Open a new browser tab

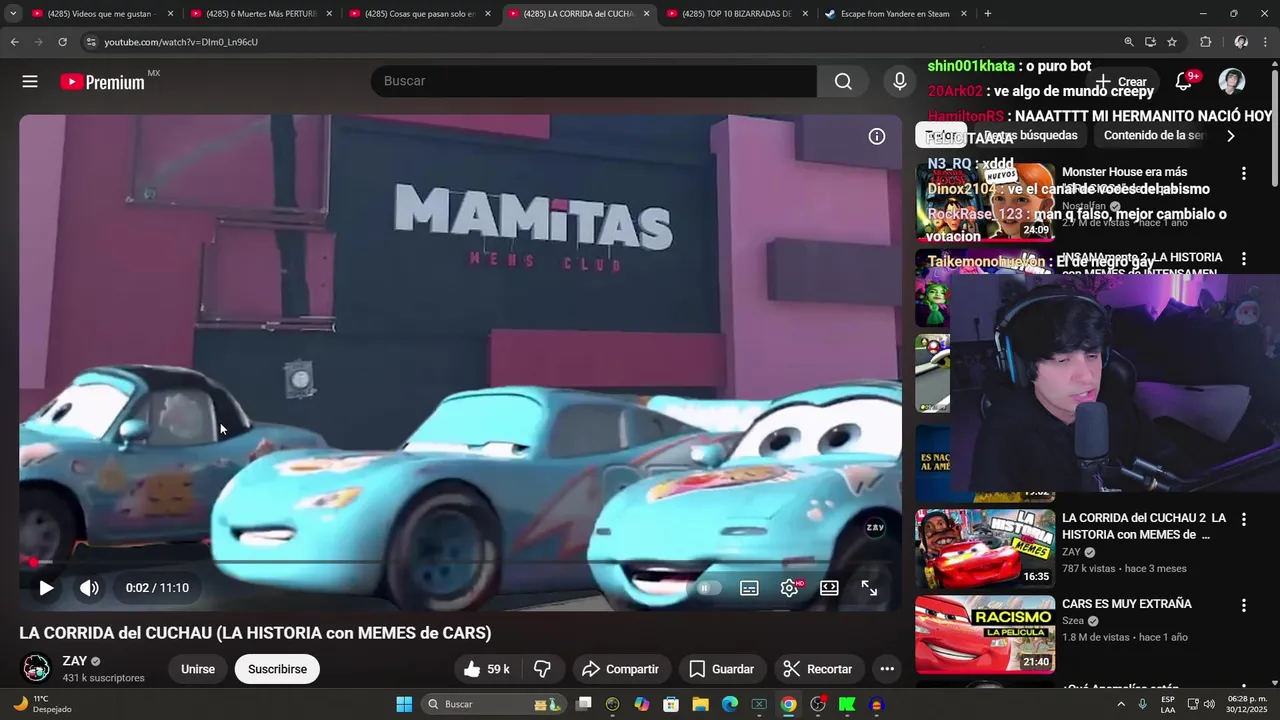tap(987, 14)
